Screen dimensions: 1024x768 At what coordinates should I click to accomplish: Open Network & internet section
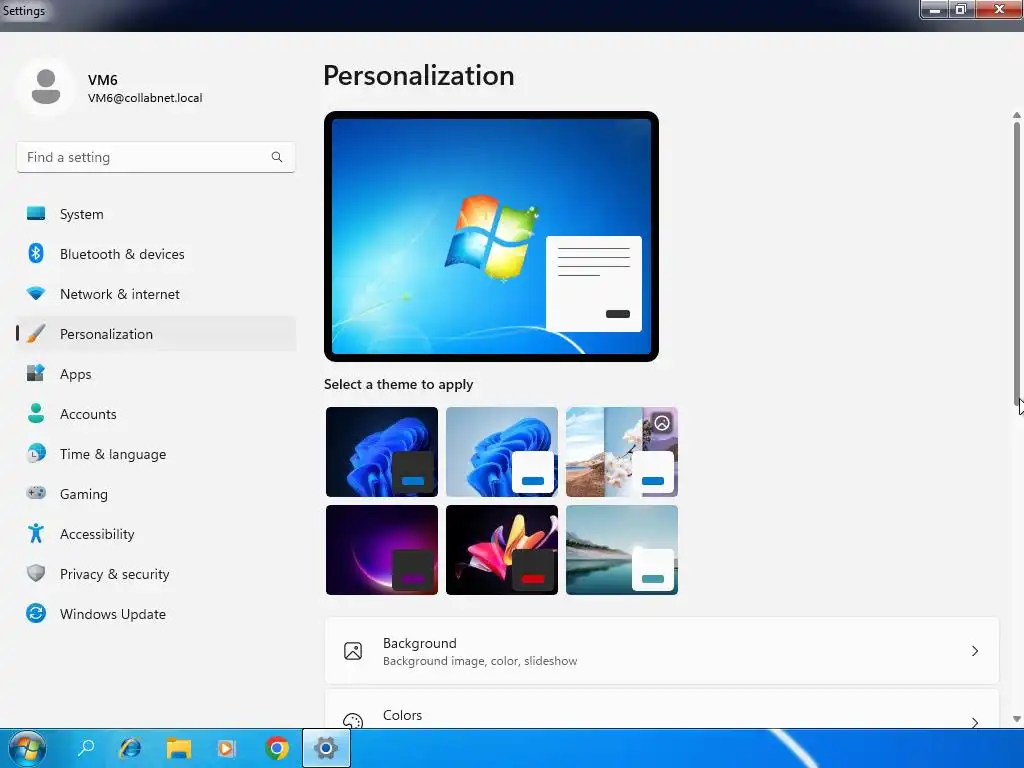tap(155, 294)
